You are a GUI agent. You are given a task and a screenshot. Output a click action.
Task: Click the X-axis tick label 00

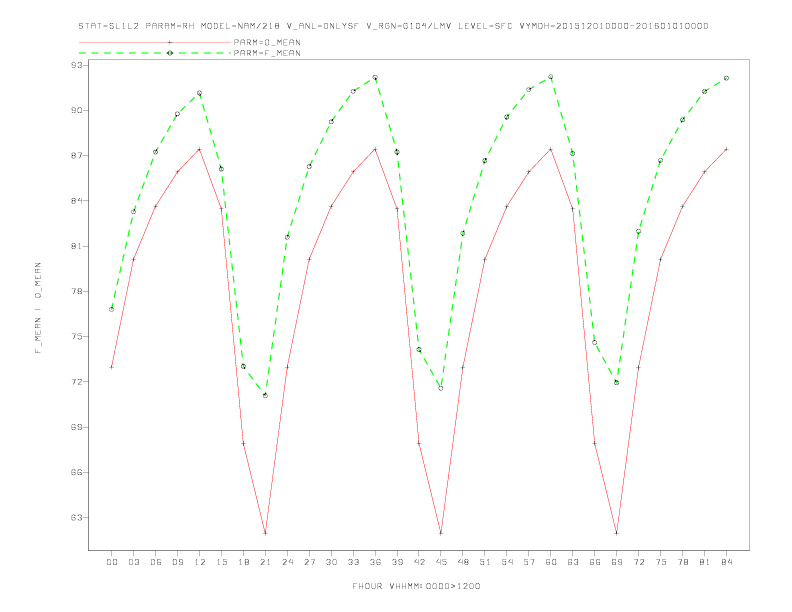pyautogui.click(x=112, y=562)
